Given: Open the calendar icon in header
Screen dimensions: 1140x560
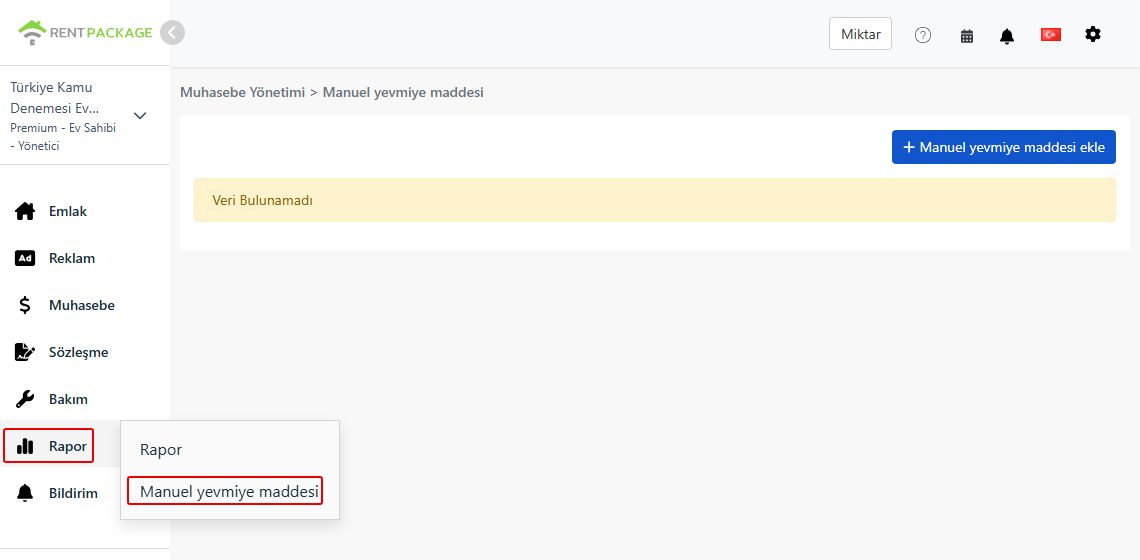Looking at the screenshot, I should (966, 36).
